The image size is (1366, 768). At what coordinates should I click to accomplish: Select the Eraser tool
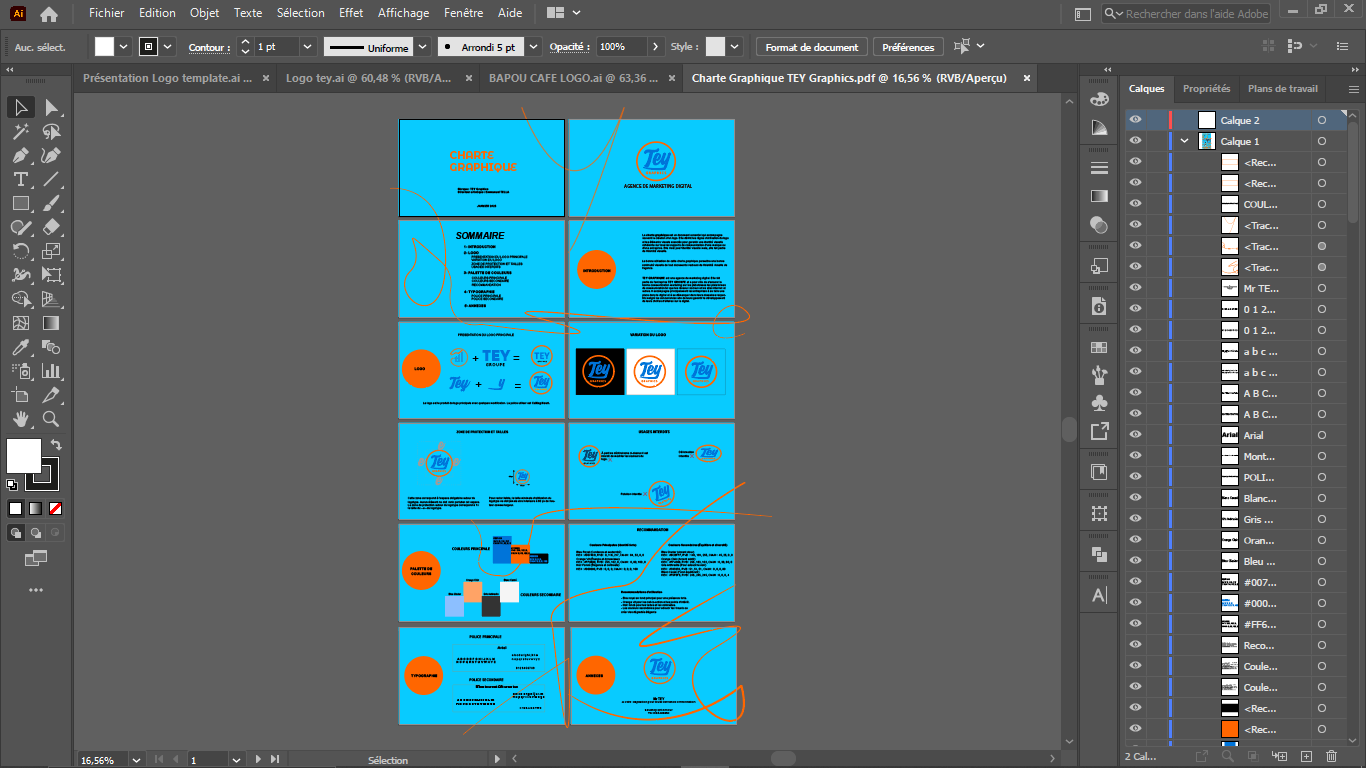(x=51, y=227)
